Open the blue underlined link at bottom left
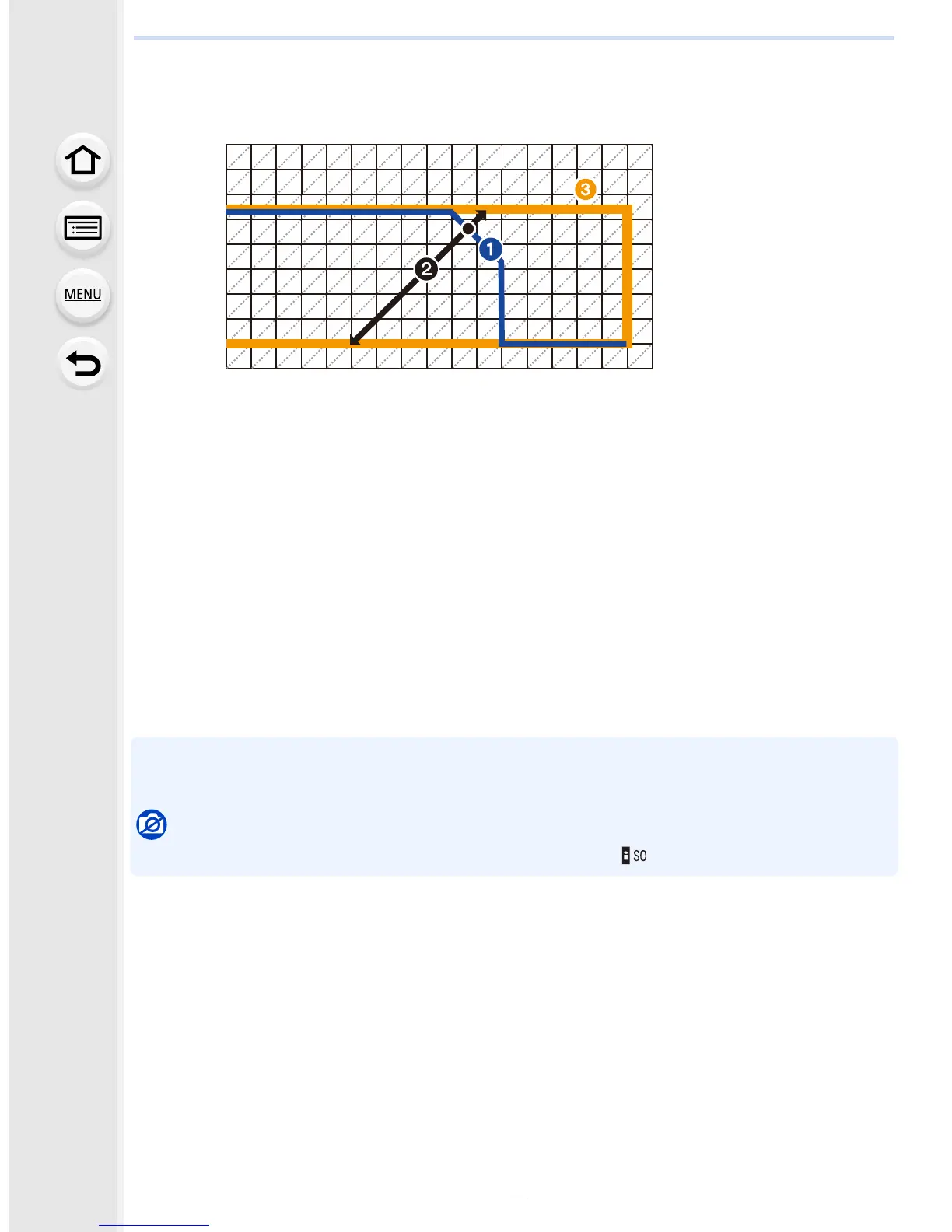The height and width of the screenshot is (1232, 952). [154, 1225]
